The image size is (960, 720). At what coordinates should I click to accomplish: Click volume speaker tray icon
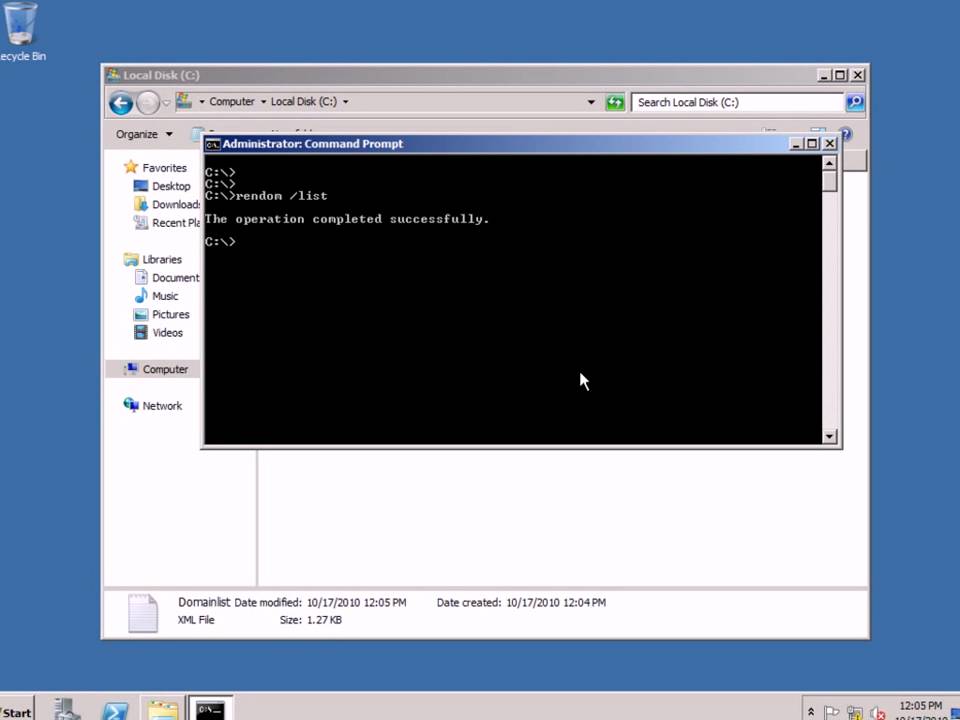point(877,713)
